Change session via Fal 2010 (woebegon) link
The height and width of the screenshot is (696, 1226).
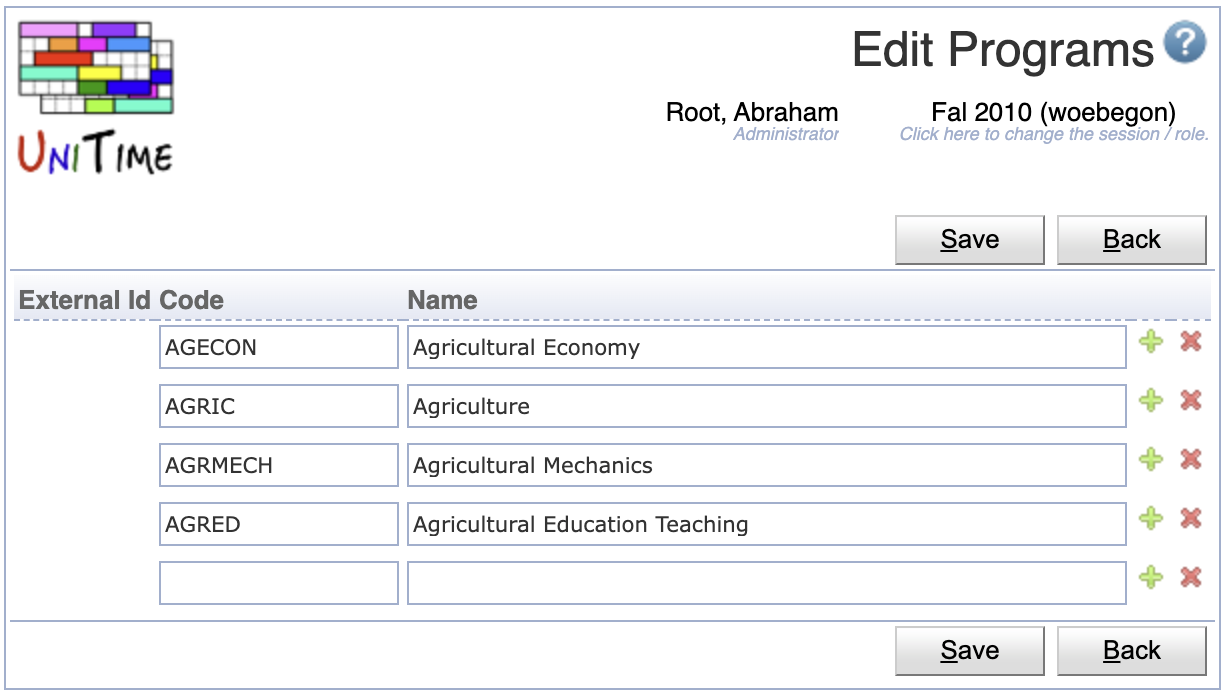pos(1054,112)
